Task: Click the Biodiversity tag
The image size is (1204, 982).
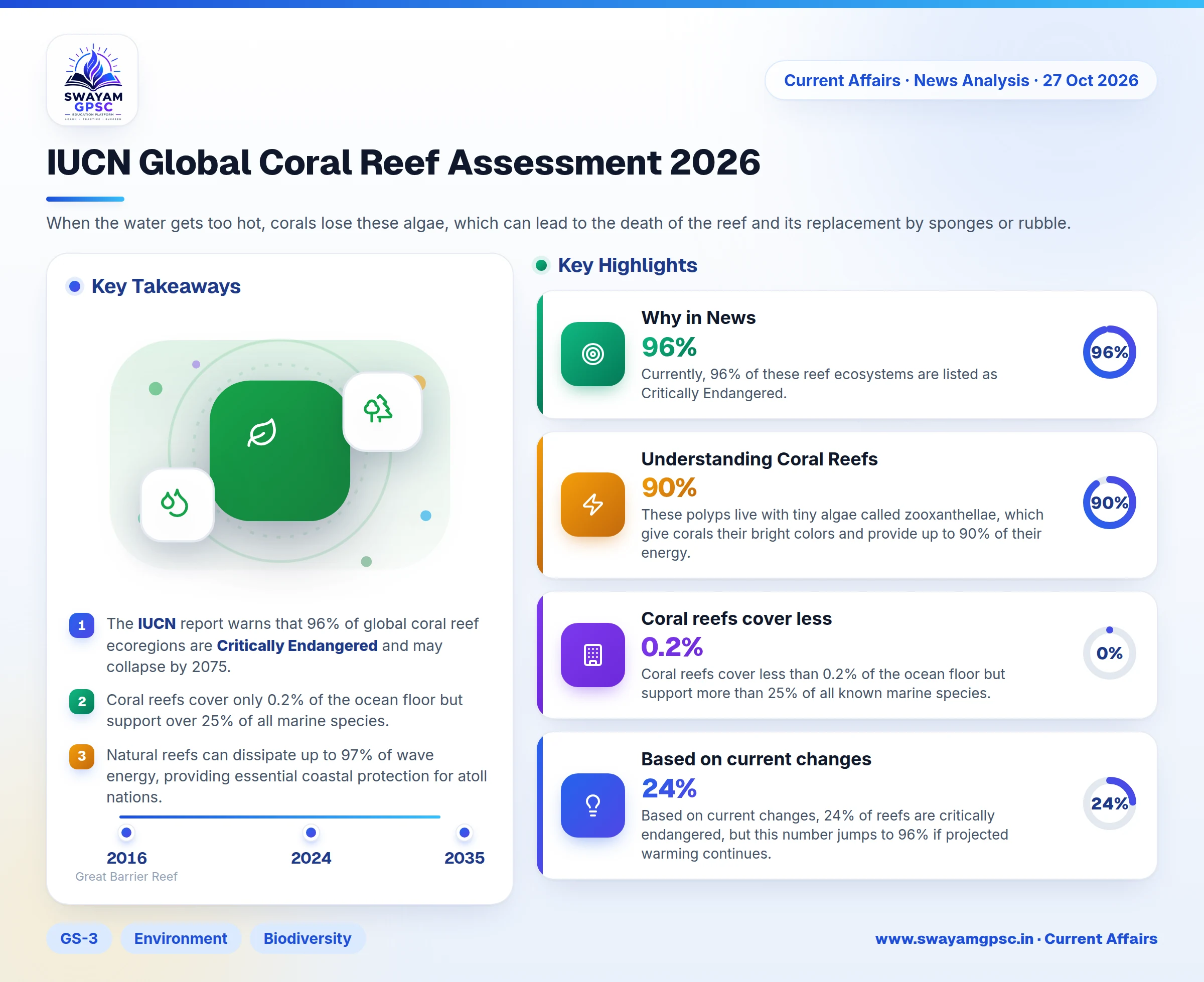Action: (307, 938)
